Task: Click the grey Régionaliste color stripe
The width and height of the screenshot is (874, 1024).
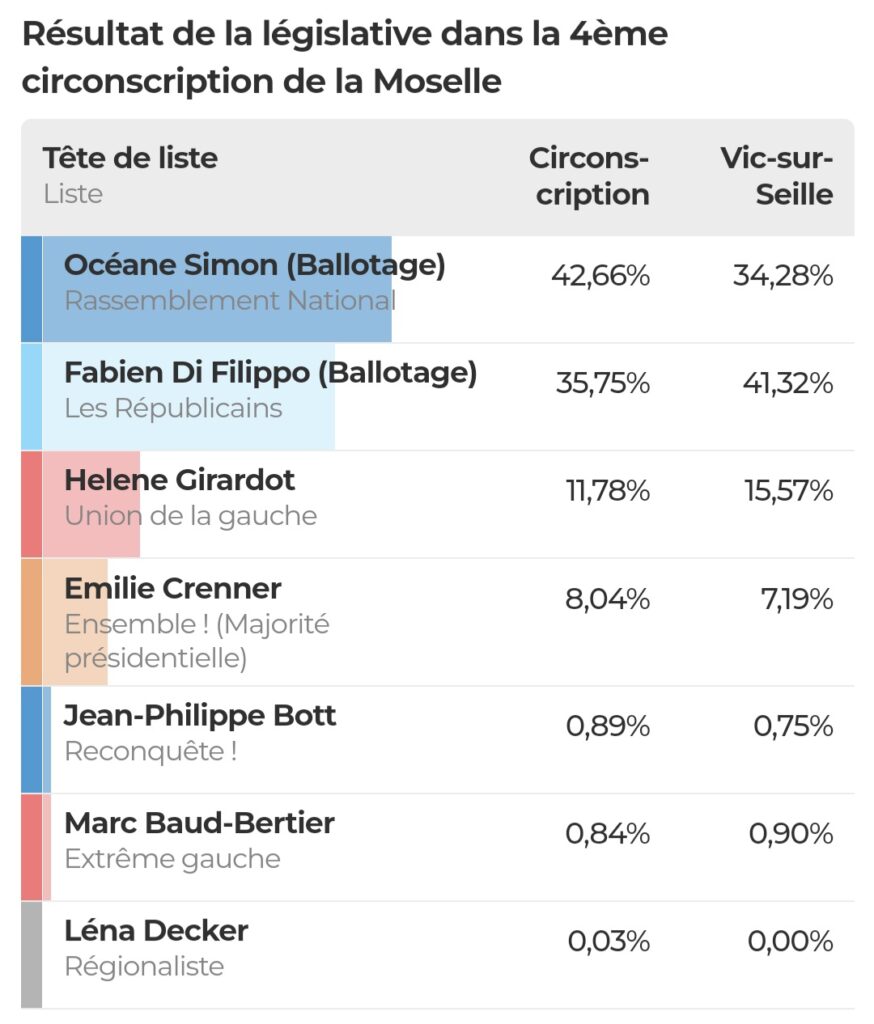Action: [x=31, y=955]
